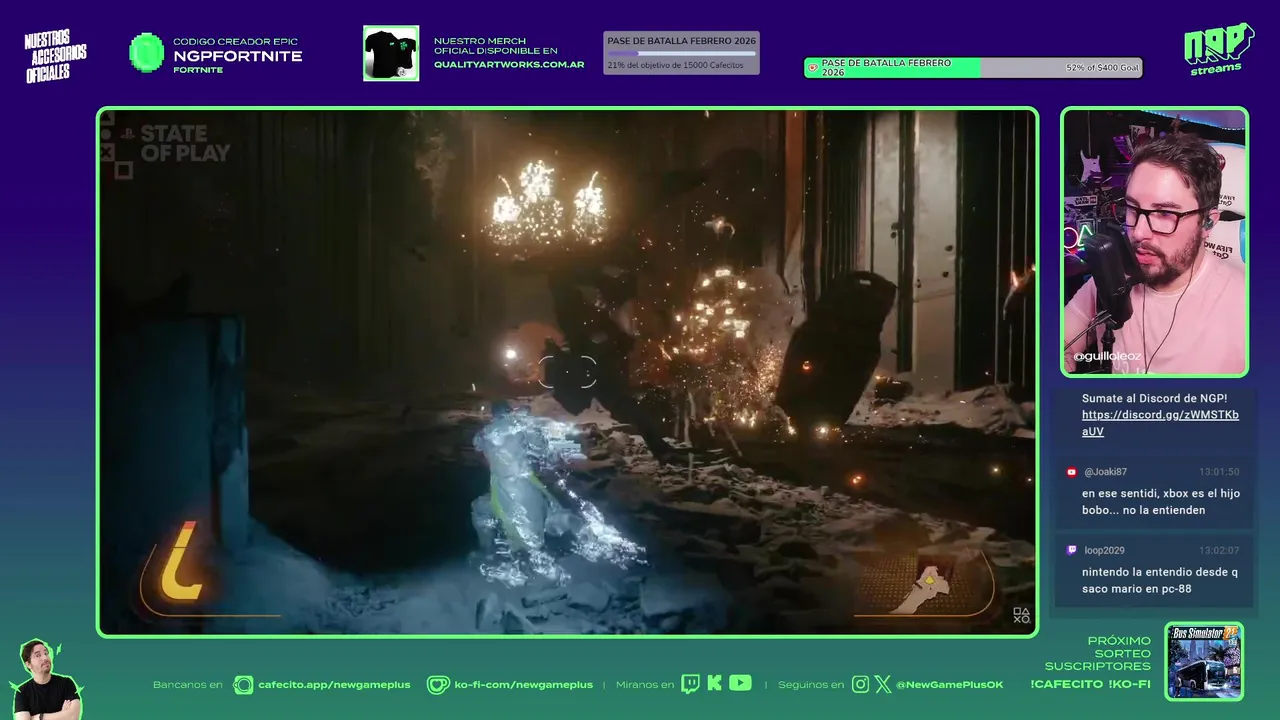Click the '!KO-FI' command text

(1130, 685)
